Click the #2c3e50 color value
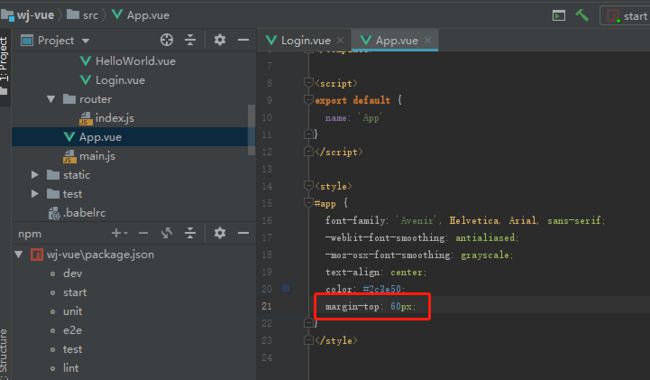This screenshot has height=380, width=650. point(382,289)
